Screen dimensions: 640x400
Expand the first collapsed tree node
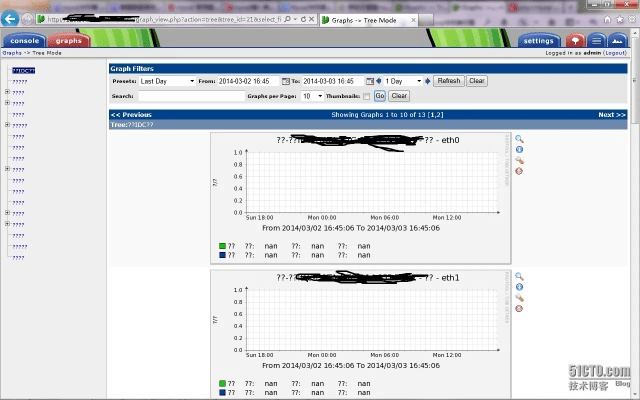click(x=8, y=92)
